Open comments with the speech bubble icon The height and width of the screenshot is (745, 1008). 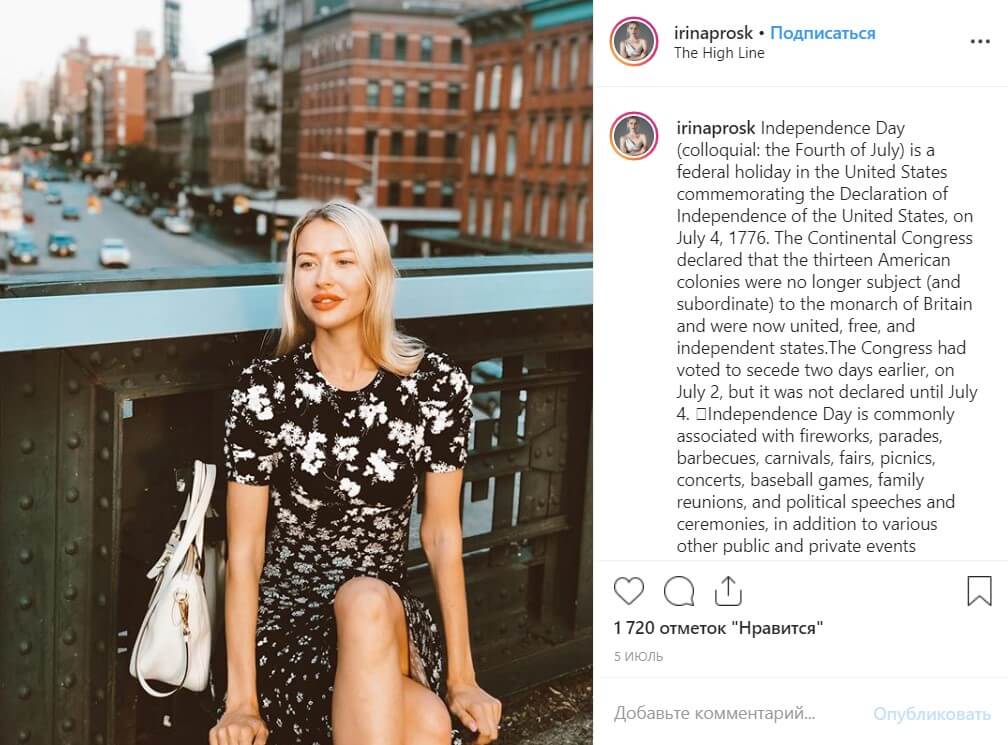point(679,591)
